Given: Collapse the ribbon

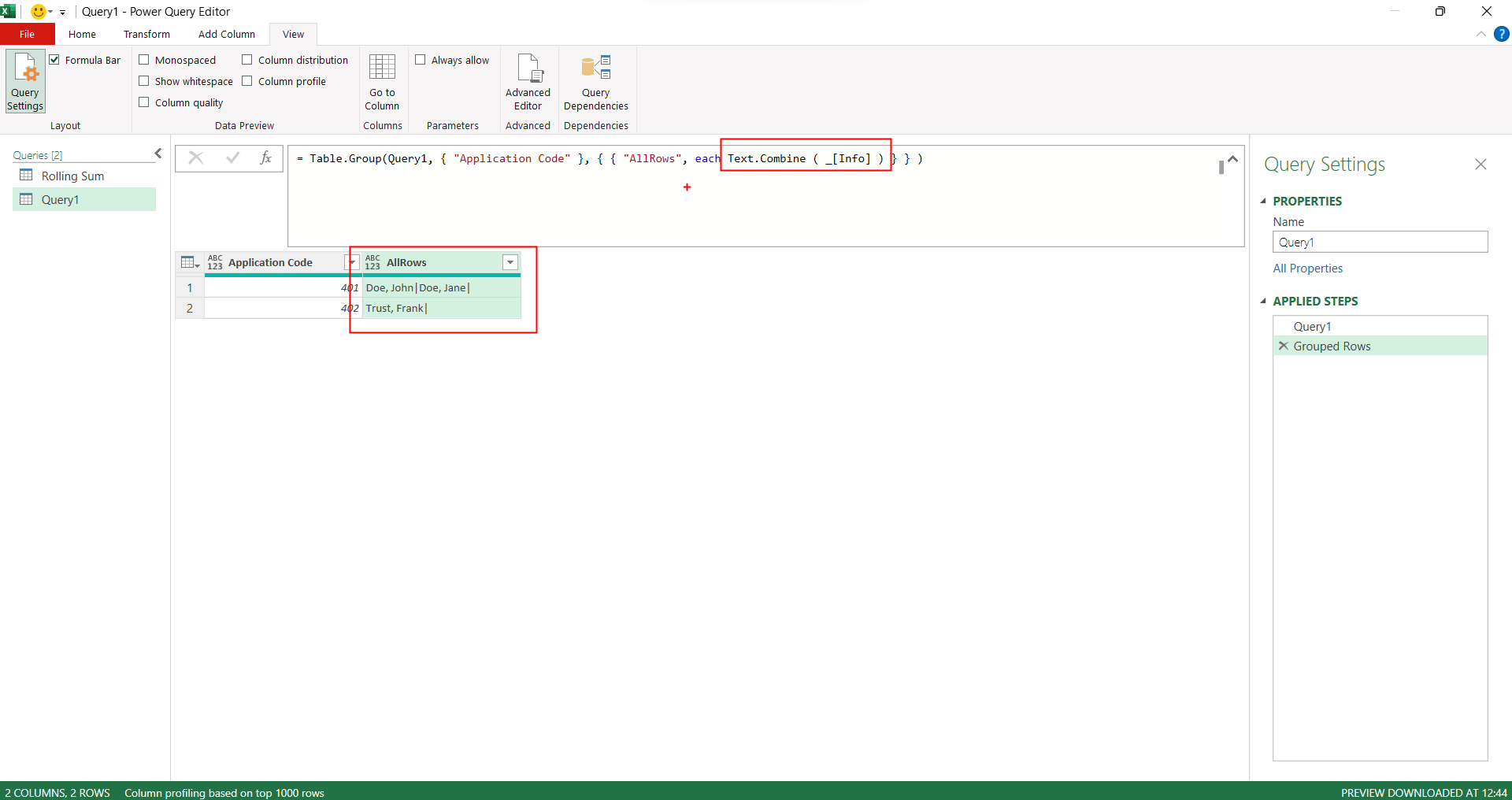Looking at the screenshot, I should pyautogui.click(x=1480, y=34).
